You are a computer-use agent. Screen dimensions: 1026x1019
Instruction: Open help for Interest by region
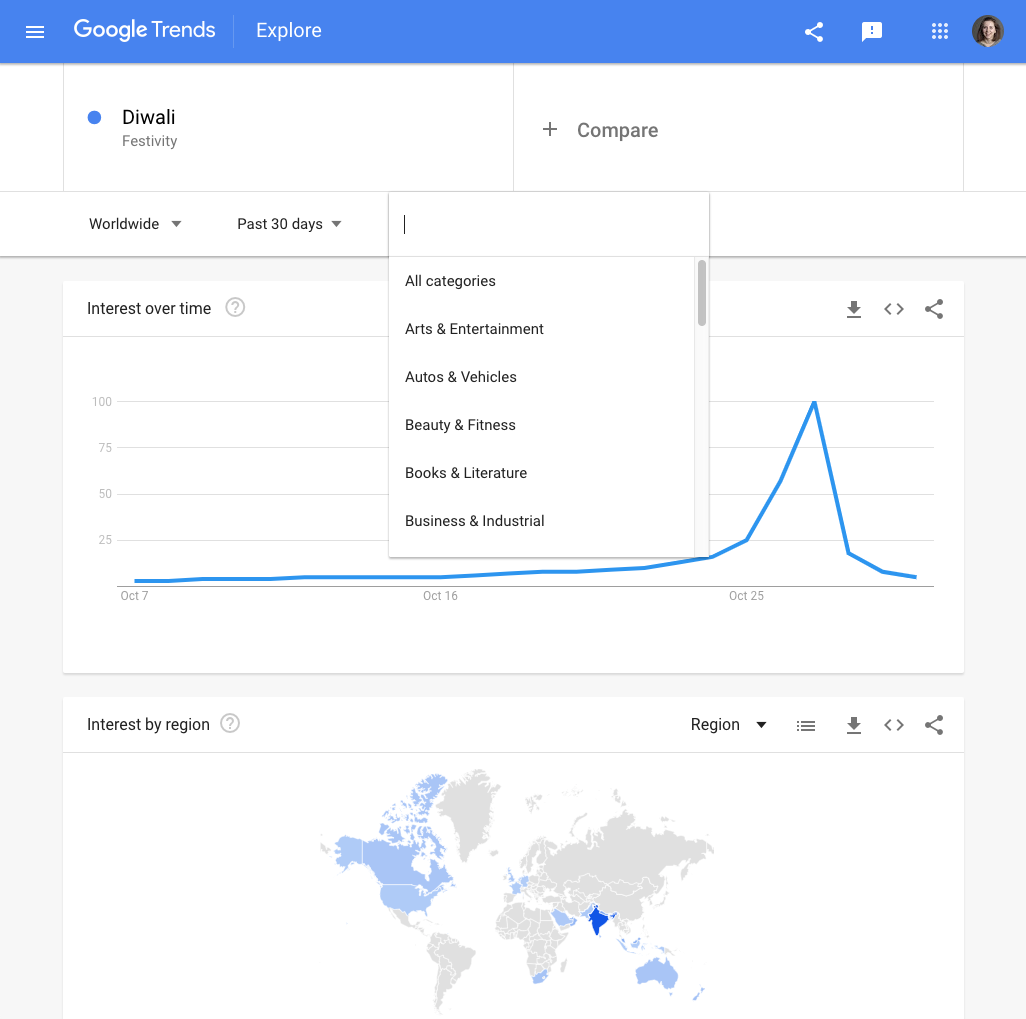click(230, 723)
